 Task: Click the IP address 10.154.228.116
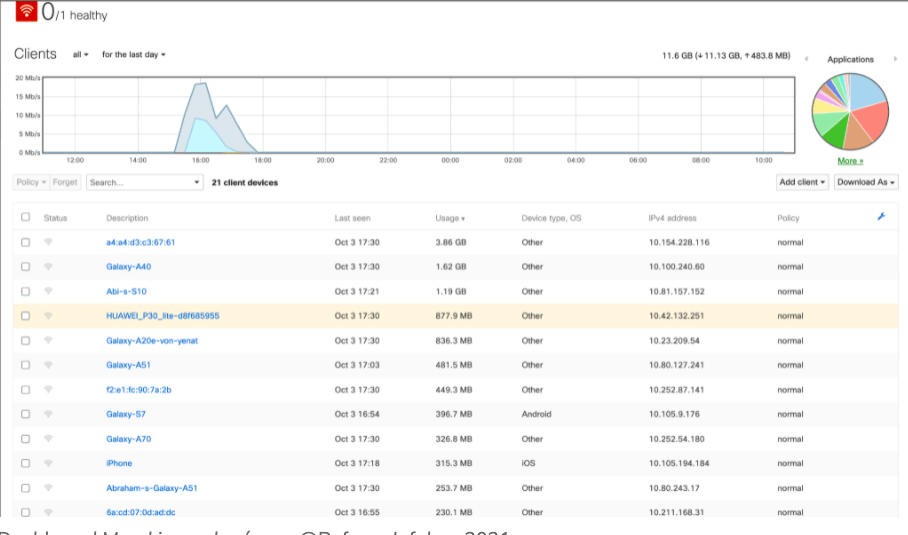click(x=679, y=243)
